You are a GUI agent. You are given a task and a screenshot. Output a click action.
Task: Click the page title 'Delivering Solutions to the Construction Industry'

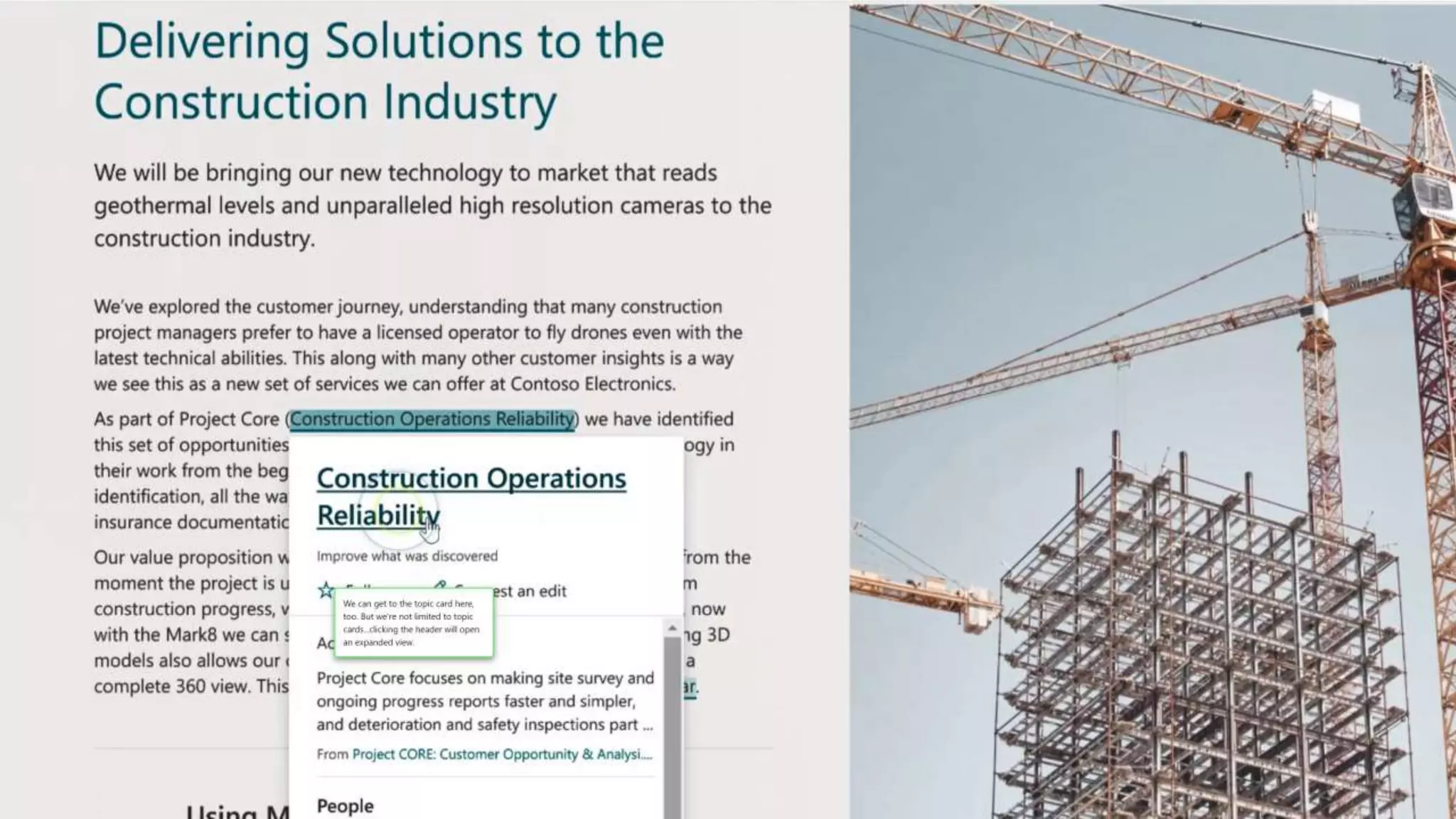point(380,71)
